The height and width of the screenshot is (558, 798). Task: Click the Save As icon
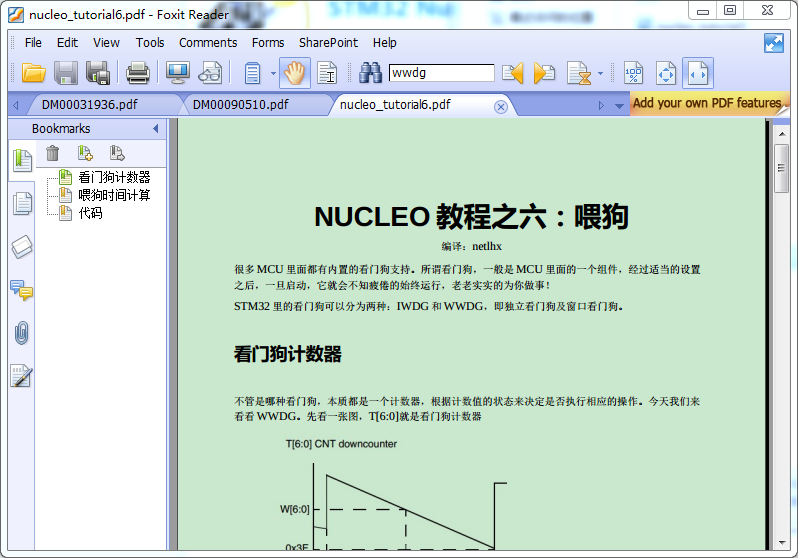98,73
